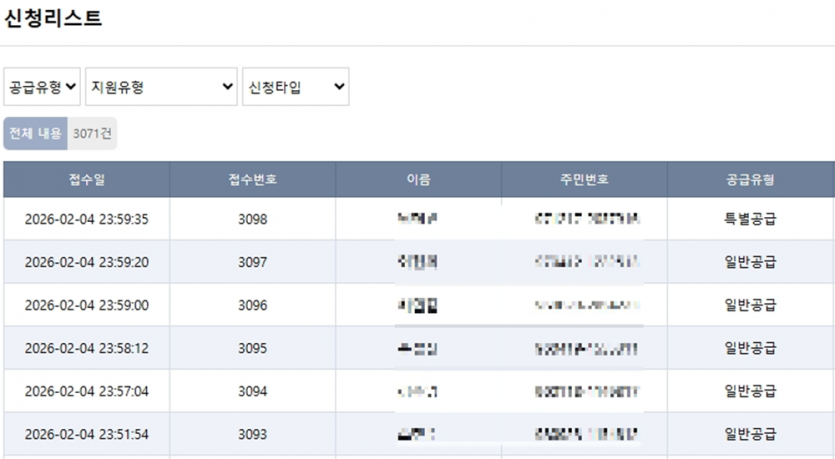Screen dimensions: 835x459
Task: Click the 주민번호 column header
Action: [x=584, y=180]
